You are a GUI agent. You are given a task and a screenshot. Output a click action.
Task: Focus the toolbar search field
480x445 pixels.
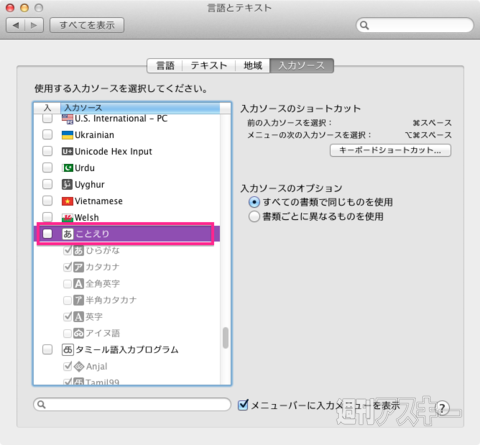pyautogui.click(x=415, y=25)
